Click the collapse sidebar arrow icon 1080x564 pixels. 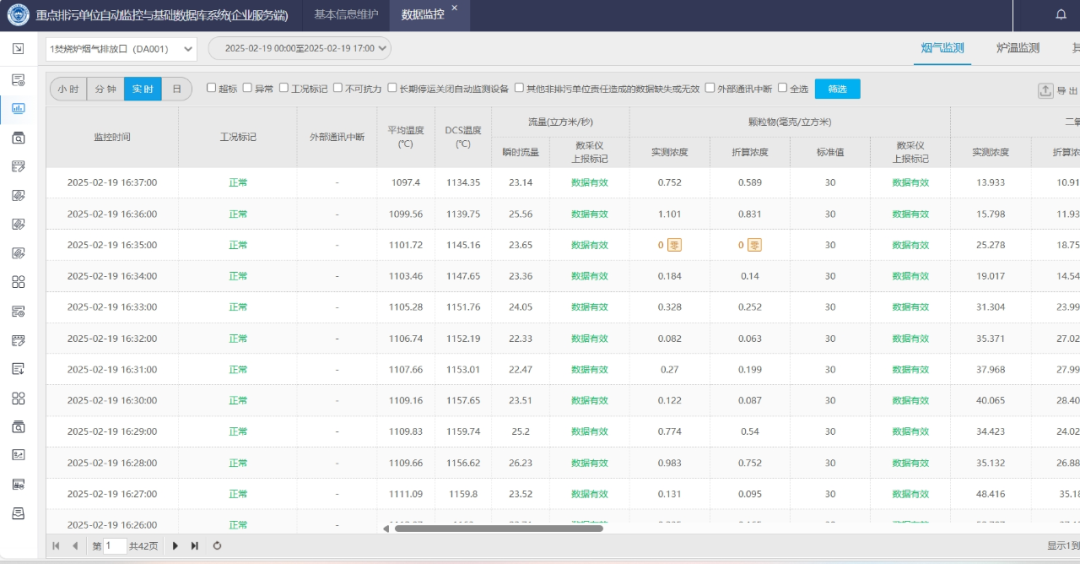(x=18, y=48)
